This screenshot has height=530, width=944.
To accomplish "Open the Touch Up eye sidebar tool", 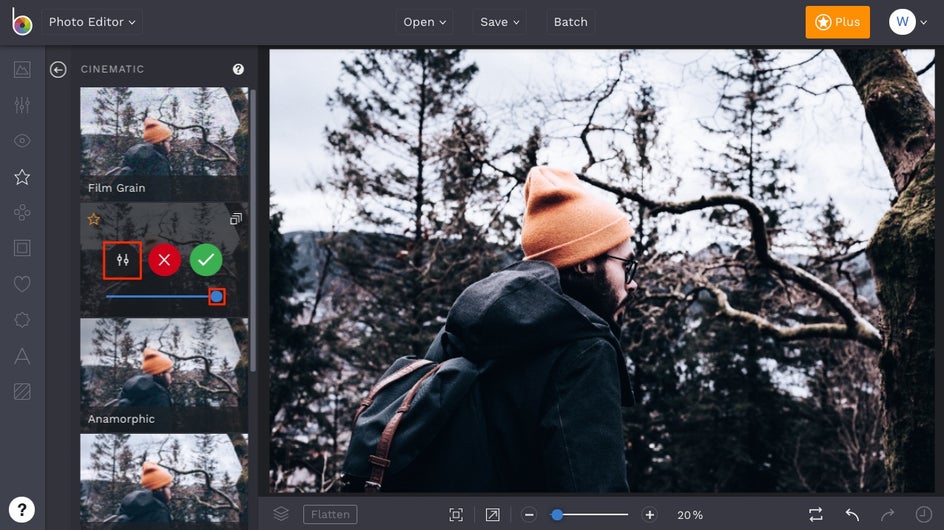I will (22, 141).
